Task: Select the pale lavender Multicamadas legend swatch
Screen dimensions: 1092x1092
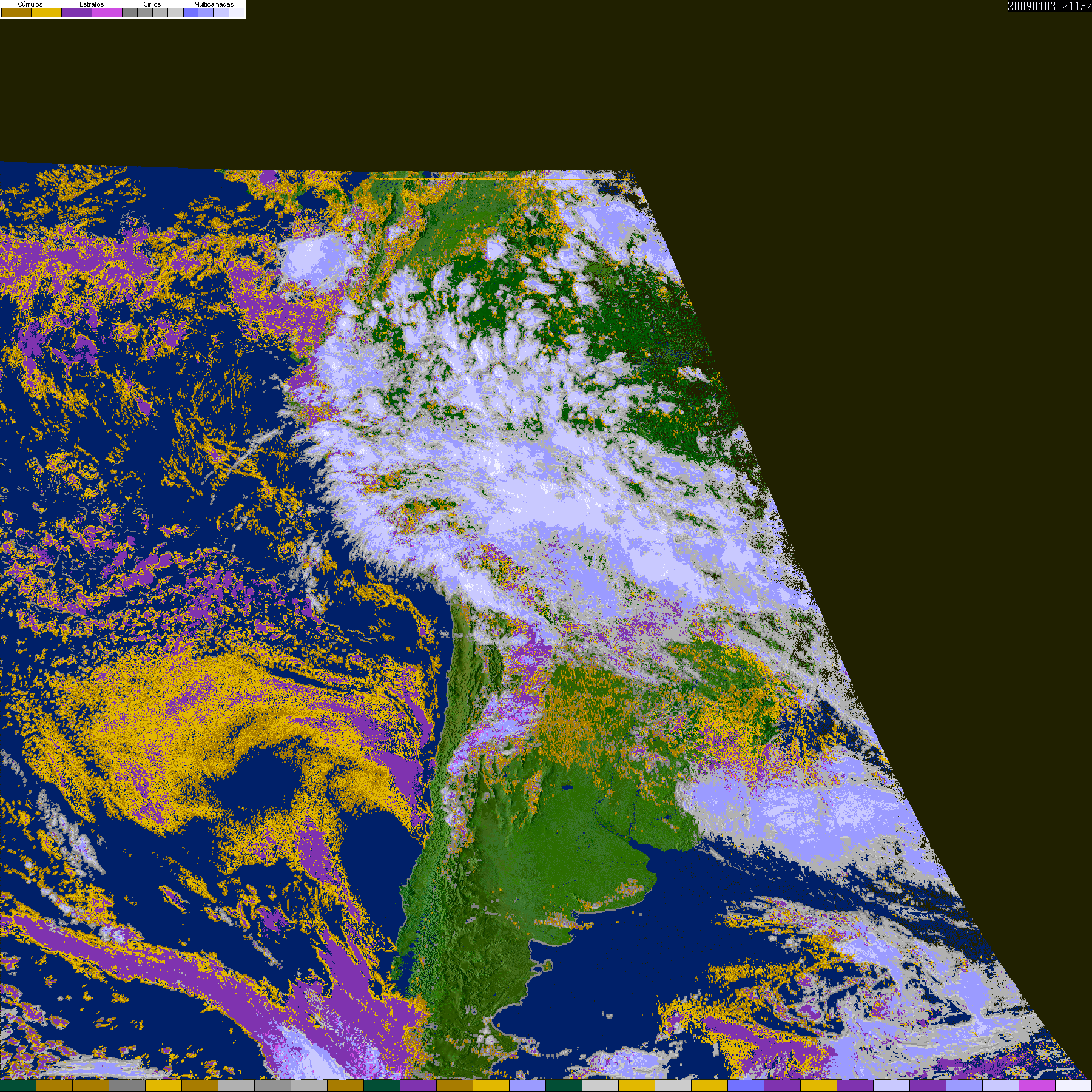Action: point(221,13)
